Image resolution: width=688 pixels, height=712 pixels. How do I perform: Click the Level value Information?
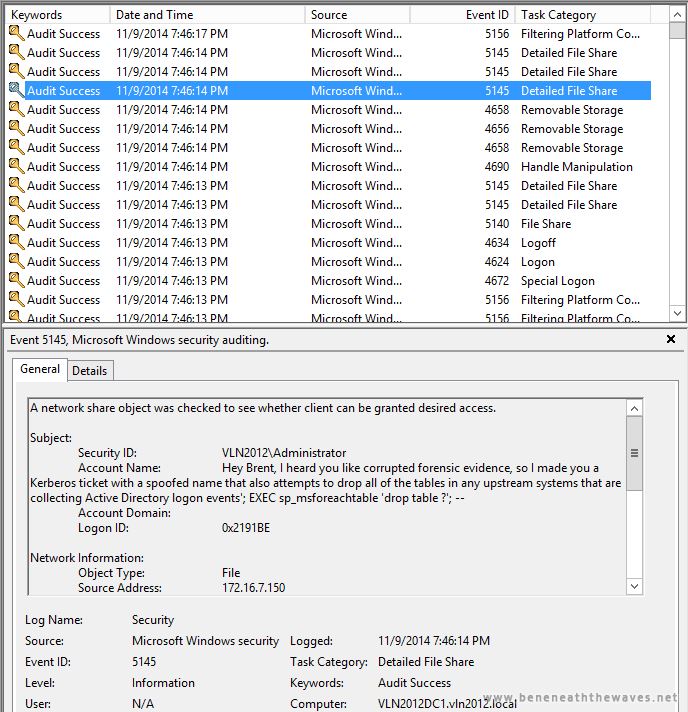point(163,682)
